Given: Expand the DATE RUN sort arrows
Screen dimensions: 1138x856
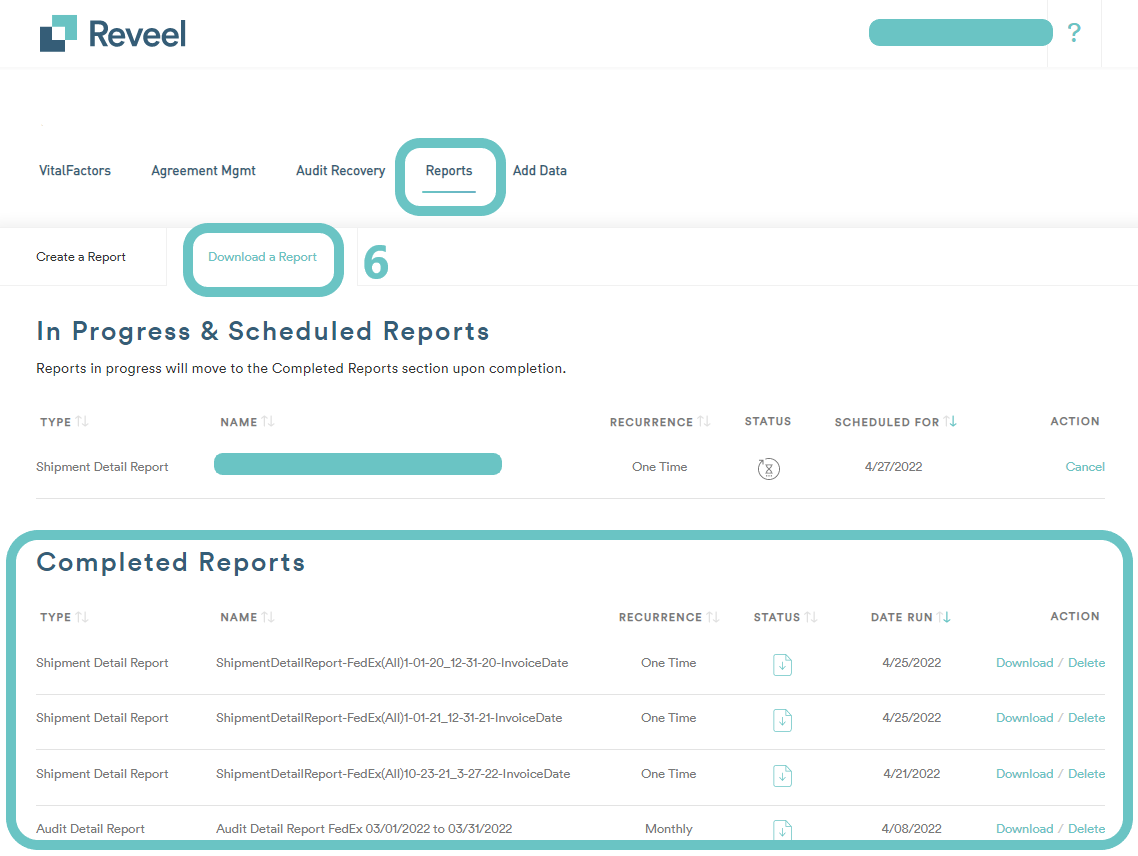Looking at the screenshot, I should [x=943, y=617].
